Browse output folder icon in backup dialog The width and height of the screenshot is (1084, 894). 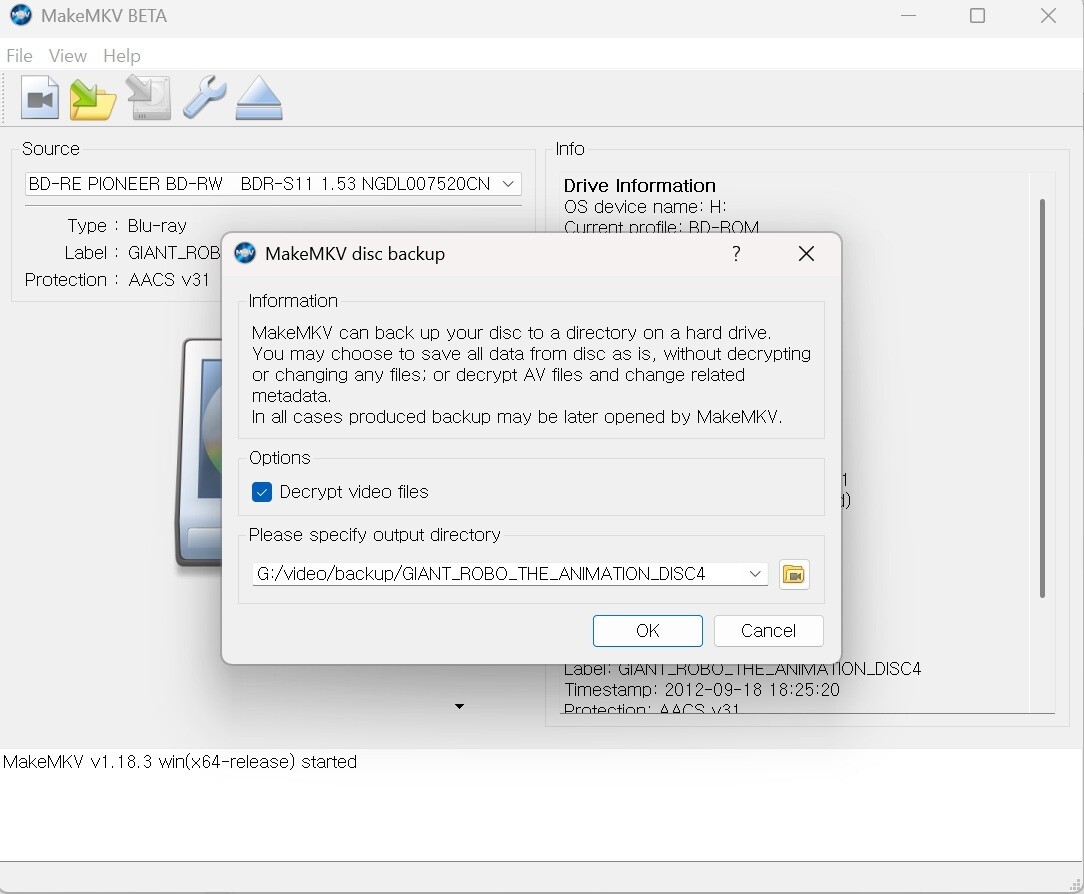(x=794, y=575)
